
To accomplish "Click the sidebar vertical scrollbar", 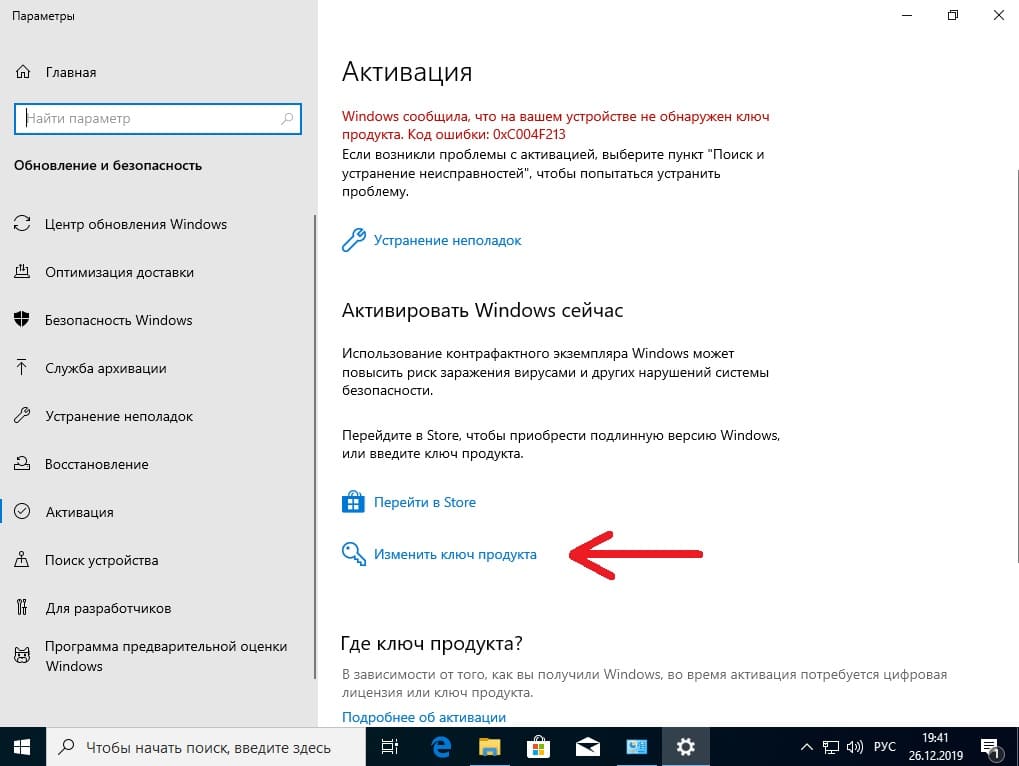I will click(x=315, y=447).
